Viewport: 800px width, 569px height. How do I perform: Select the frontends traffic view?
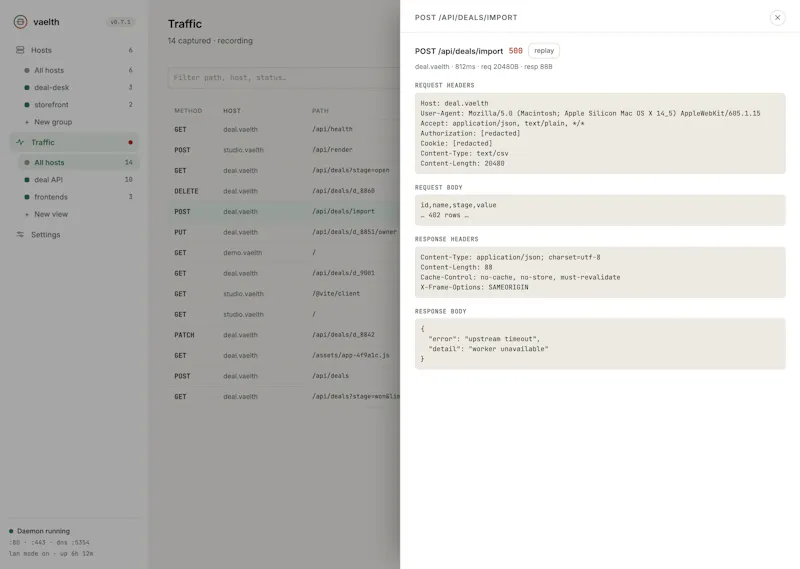point(79,197)
